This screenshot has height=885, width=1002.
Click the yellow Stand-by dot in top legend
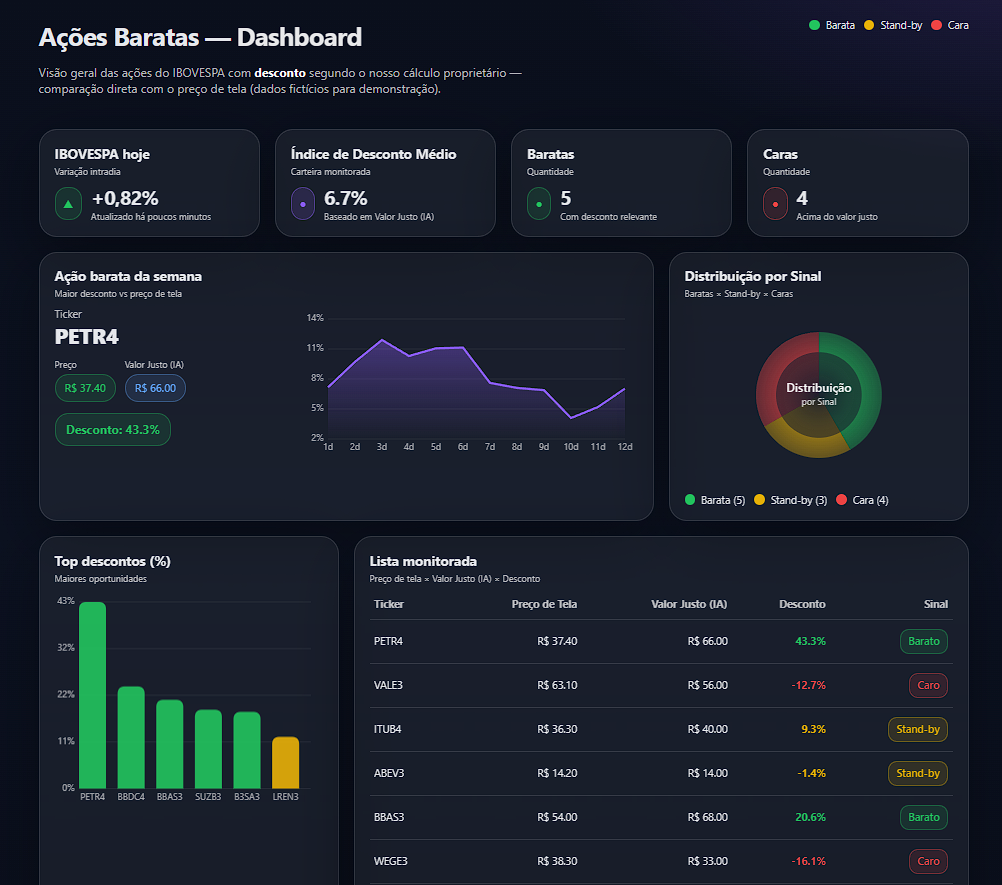[x=869, y=25]
